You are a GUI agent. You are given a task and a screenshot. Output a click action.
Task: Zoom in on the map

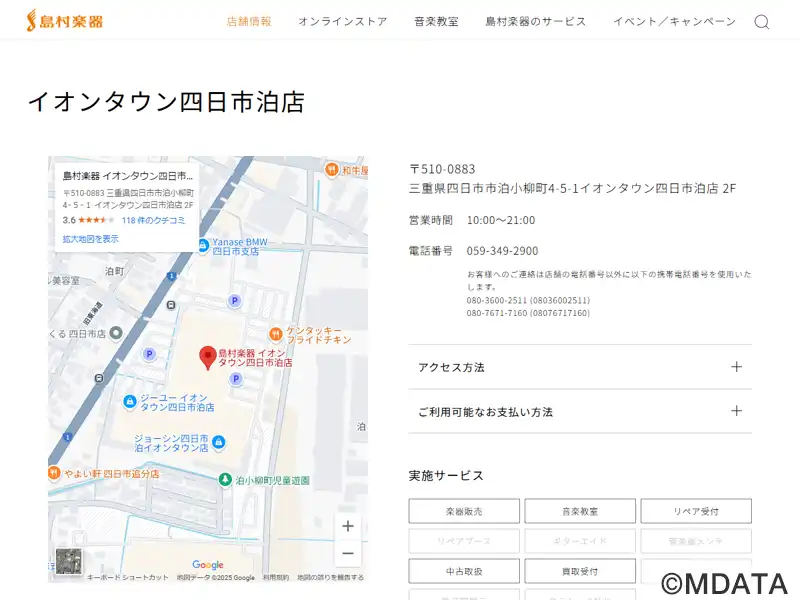(x=348, y=526)
